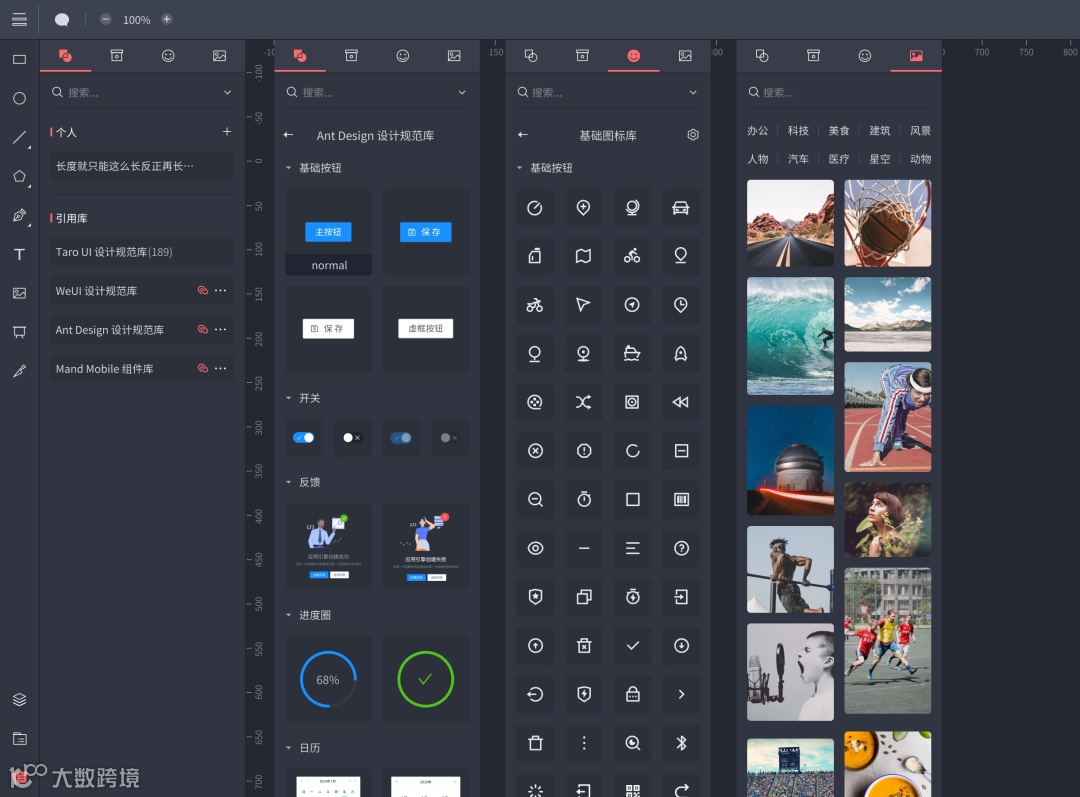Select the disabled blue switch component
The width and height of the screenshot is (1080, 797).
[x=401, y=437]
